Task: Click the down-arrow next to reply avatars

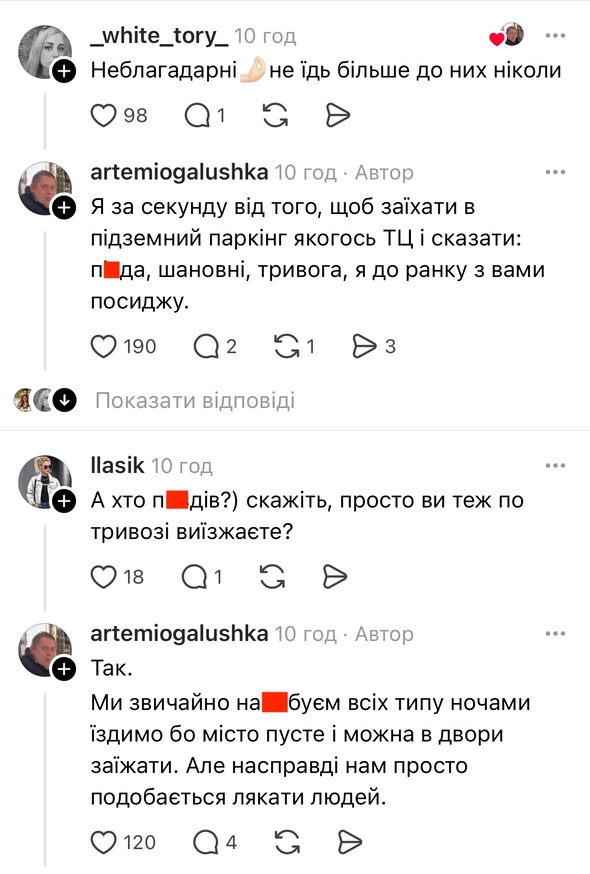Action: 65,400
